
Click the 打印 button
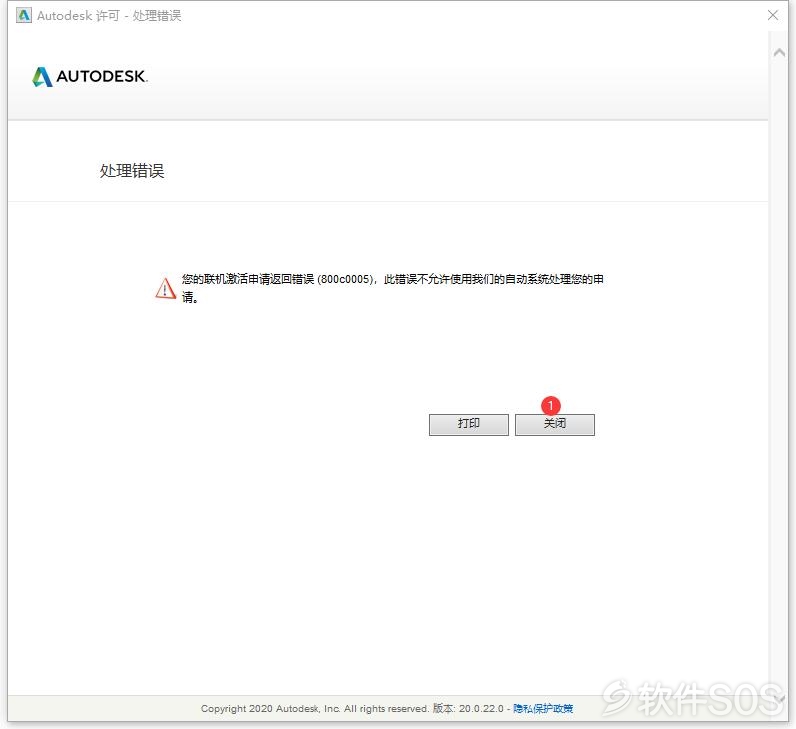tap(469, 424)
